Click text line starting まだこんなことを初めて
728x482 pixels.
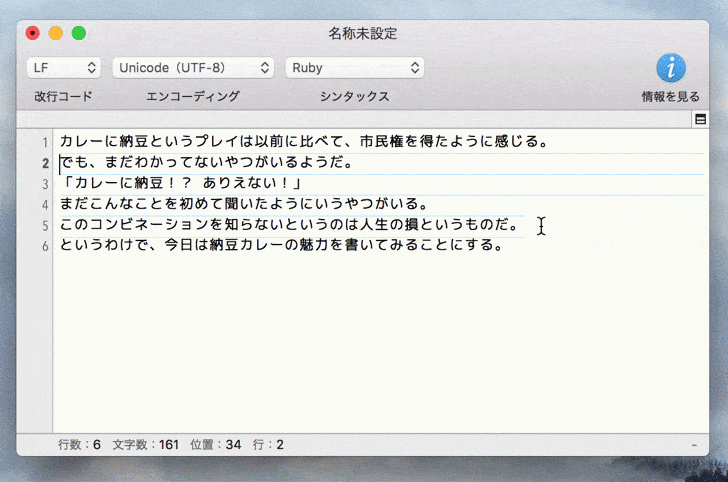[244, 203]
